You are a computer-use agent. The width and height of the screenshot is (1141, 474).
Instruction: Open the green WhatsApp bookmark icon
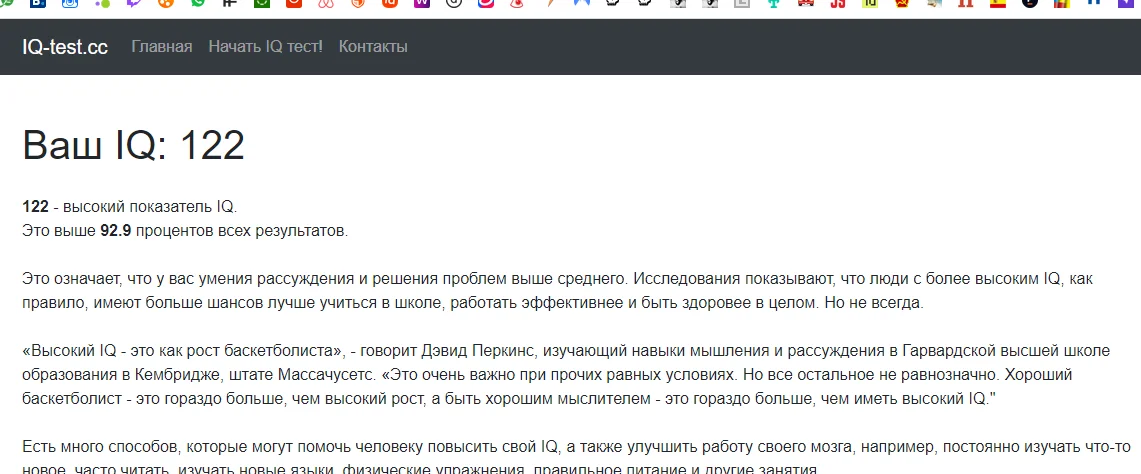pos(198,3)
